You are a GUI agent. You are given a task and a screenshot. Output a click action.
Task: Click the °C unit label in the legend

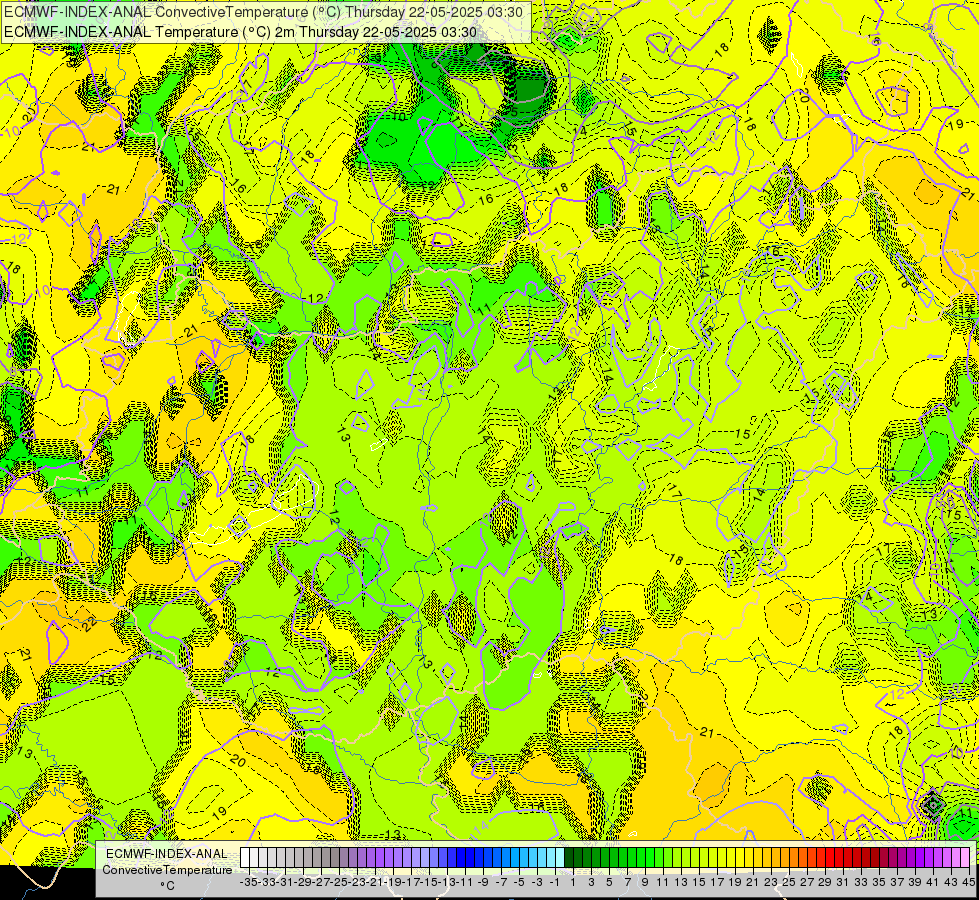167,885
